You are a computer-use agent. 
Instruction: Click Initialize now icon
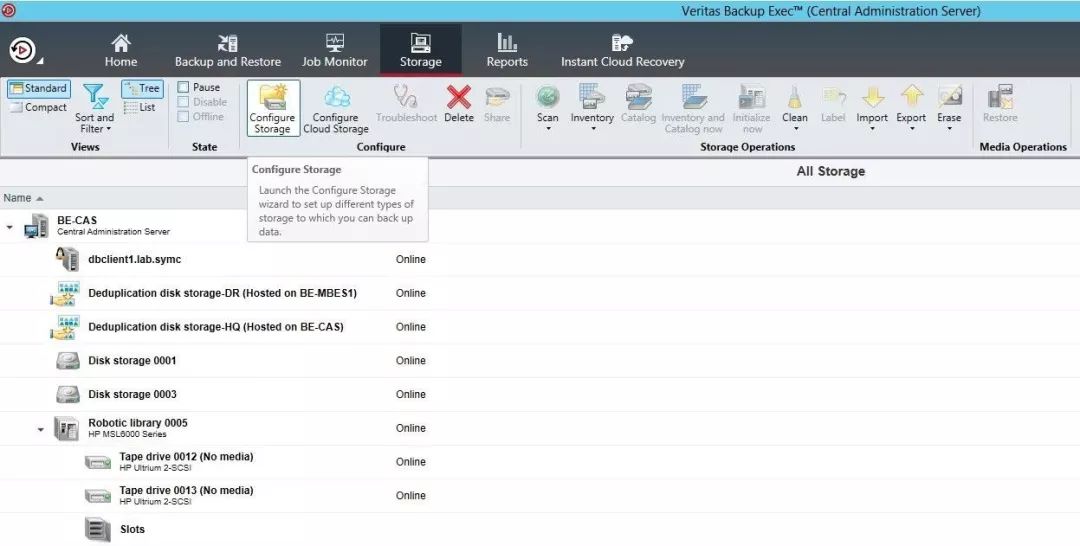(x=751, y=97)
